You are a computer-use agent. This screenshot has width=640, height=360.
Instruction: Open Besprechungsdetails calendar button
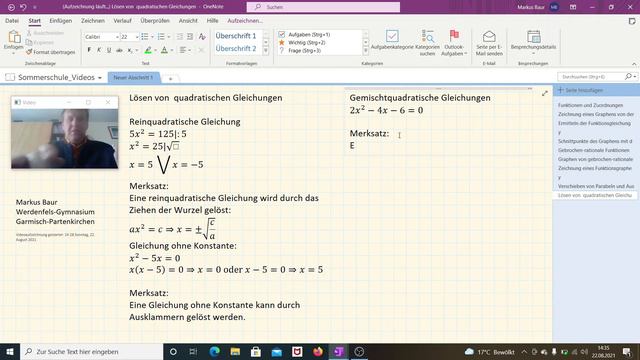tap(533, 42)
